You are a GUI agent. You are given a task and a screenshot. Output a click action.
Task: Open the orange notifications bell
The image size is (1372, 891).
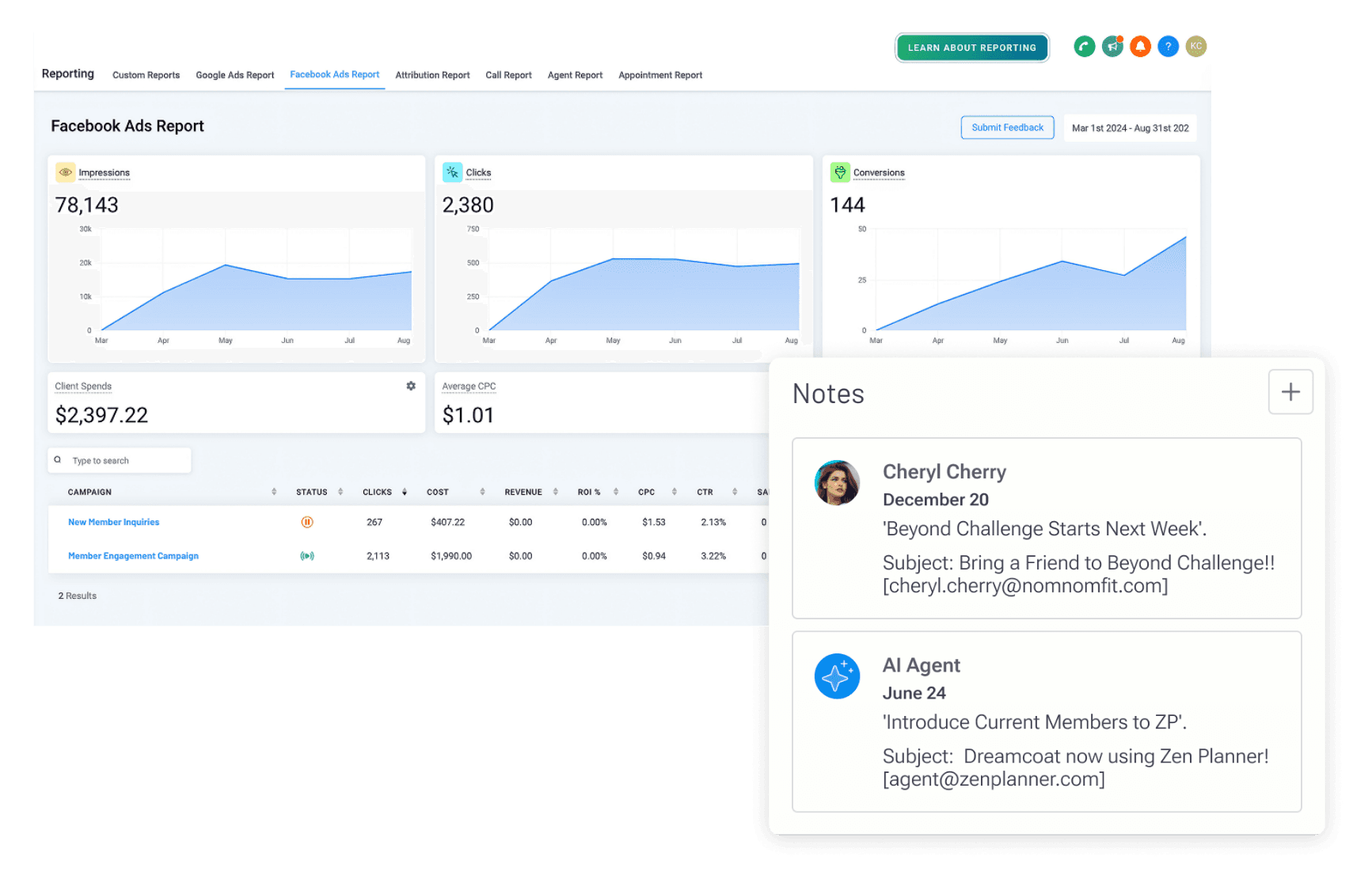point(1140,47)
